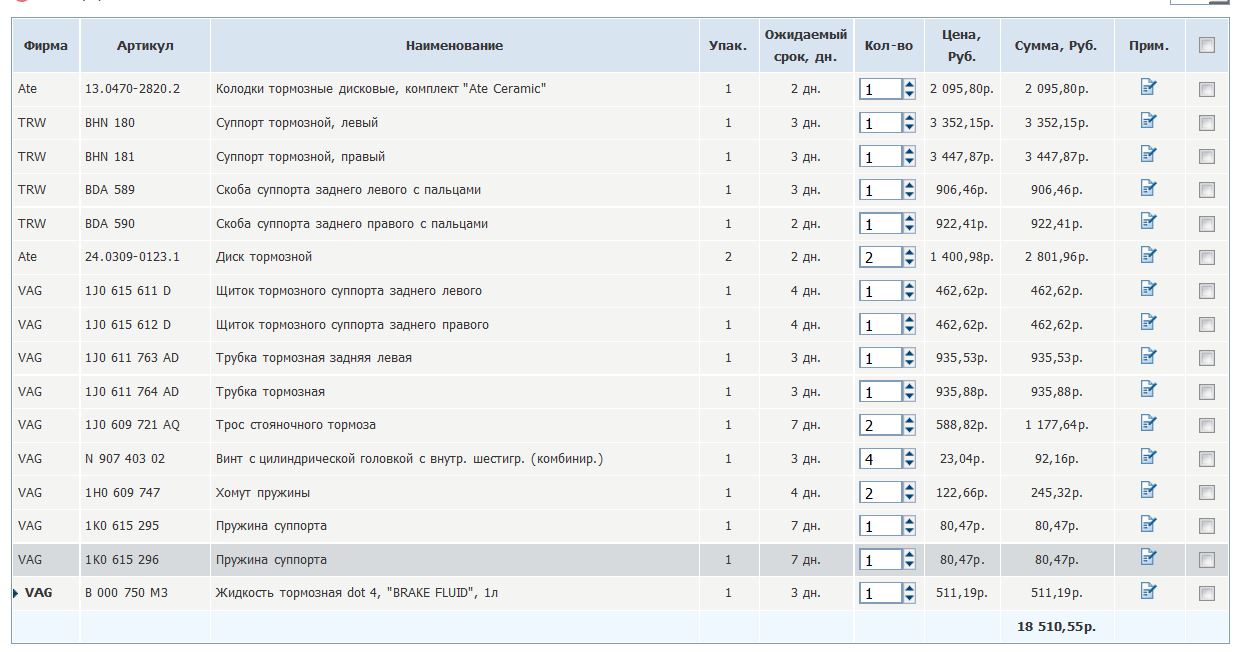Open note icon for 1K0 615 296 row

pyautogui.click(x=1148, y=558)
